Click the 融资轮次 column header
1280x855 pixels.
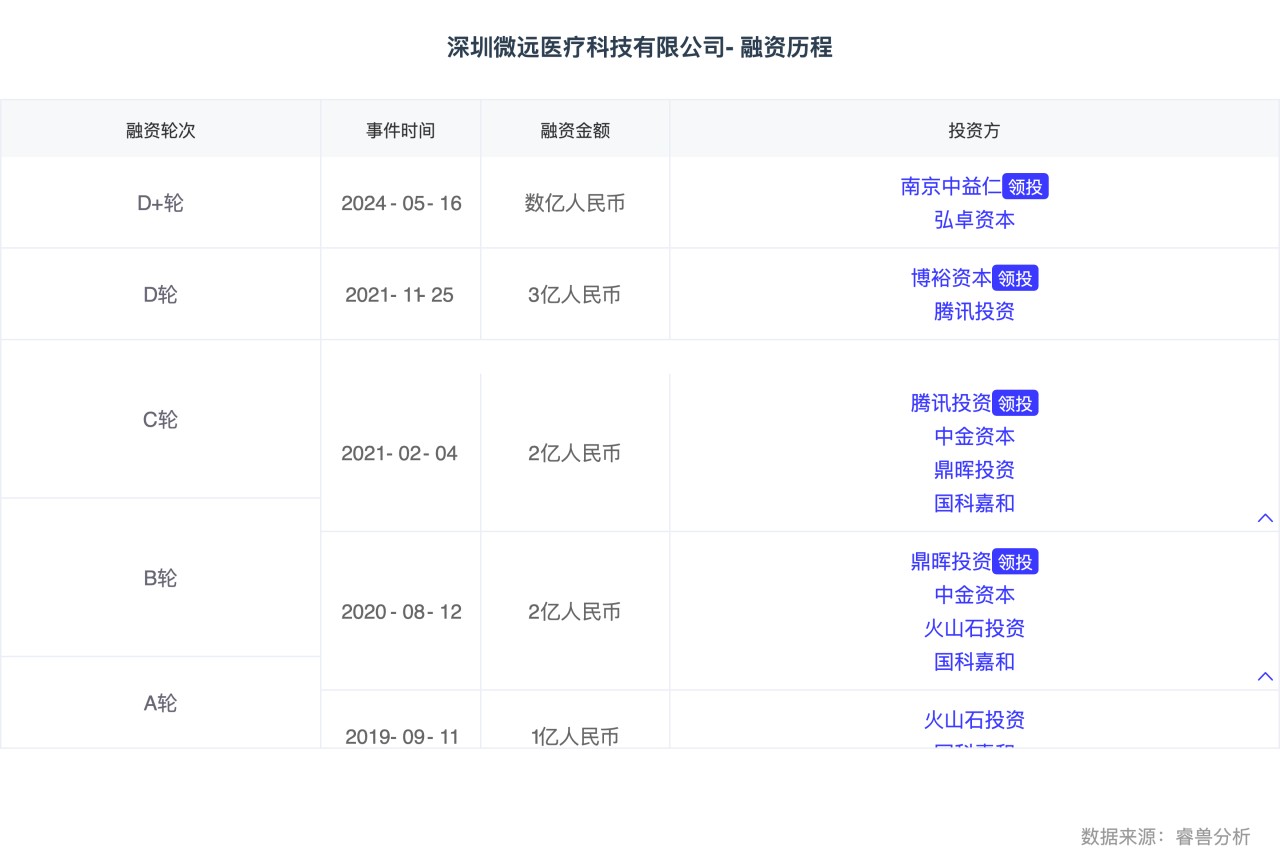[160, 130]
